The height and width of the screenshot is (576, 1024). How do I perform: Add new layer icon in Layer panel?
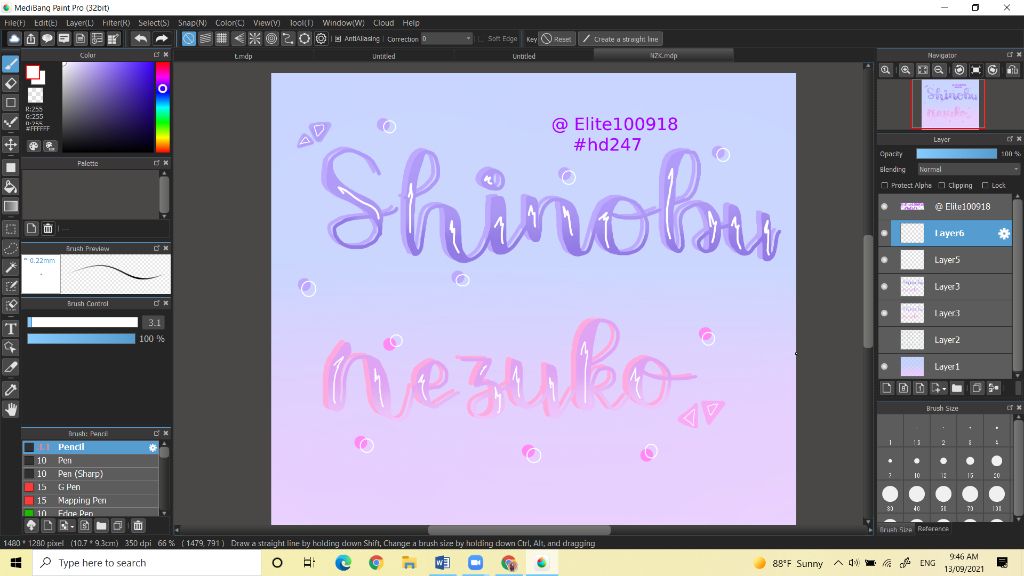[x=887, y=388]
